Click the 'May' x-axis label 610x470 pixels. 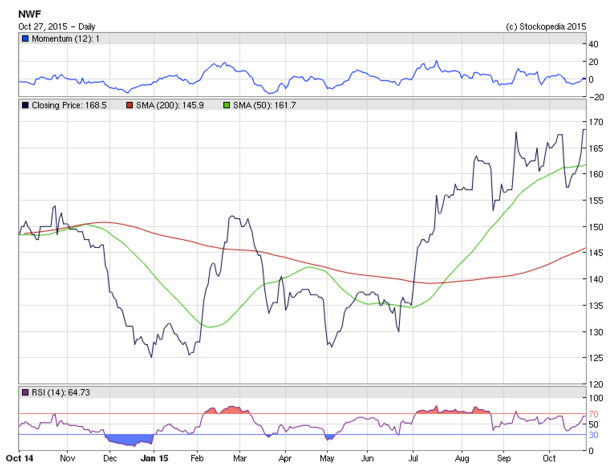pyautogui.click(x=327, y=458)
